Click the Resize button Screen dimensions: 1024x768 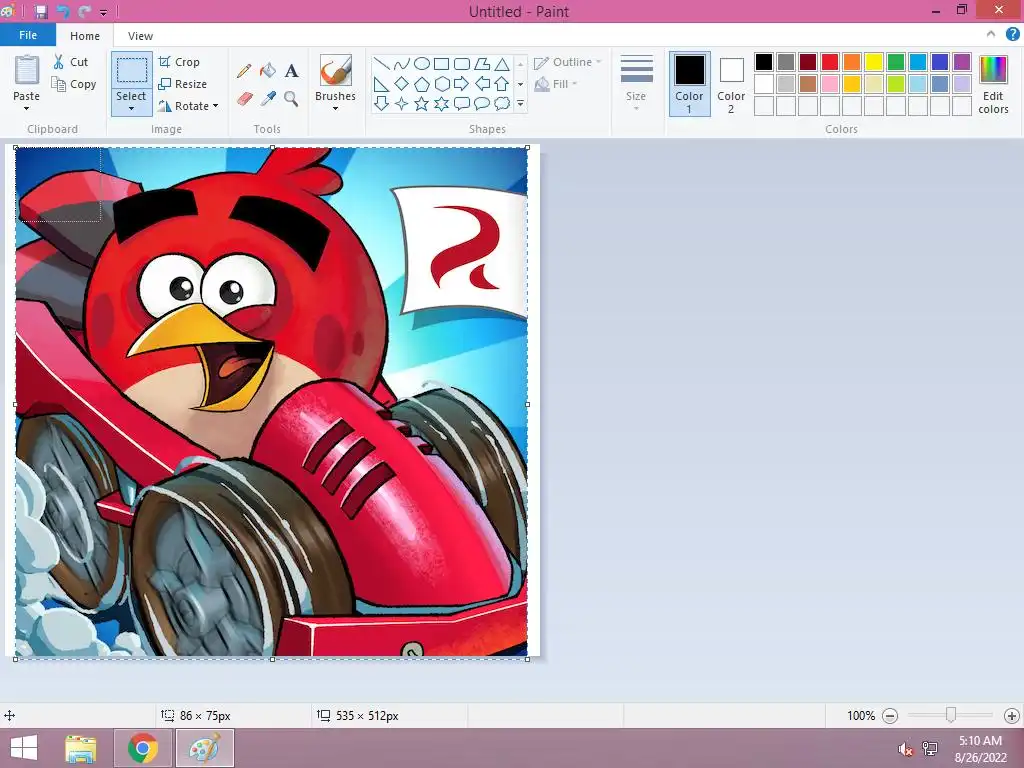tap(183, 84)
